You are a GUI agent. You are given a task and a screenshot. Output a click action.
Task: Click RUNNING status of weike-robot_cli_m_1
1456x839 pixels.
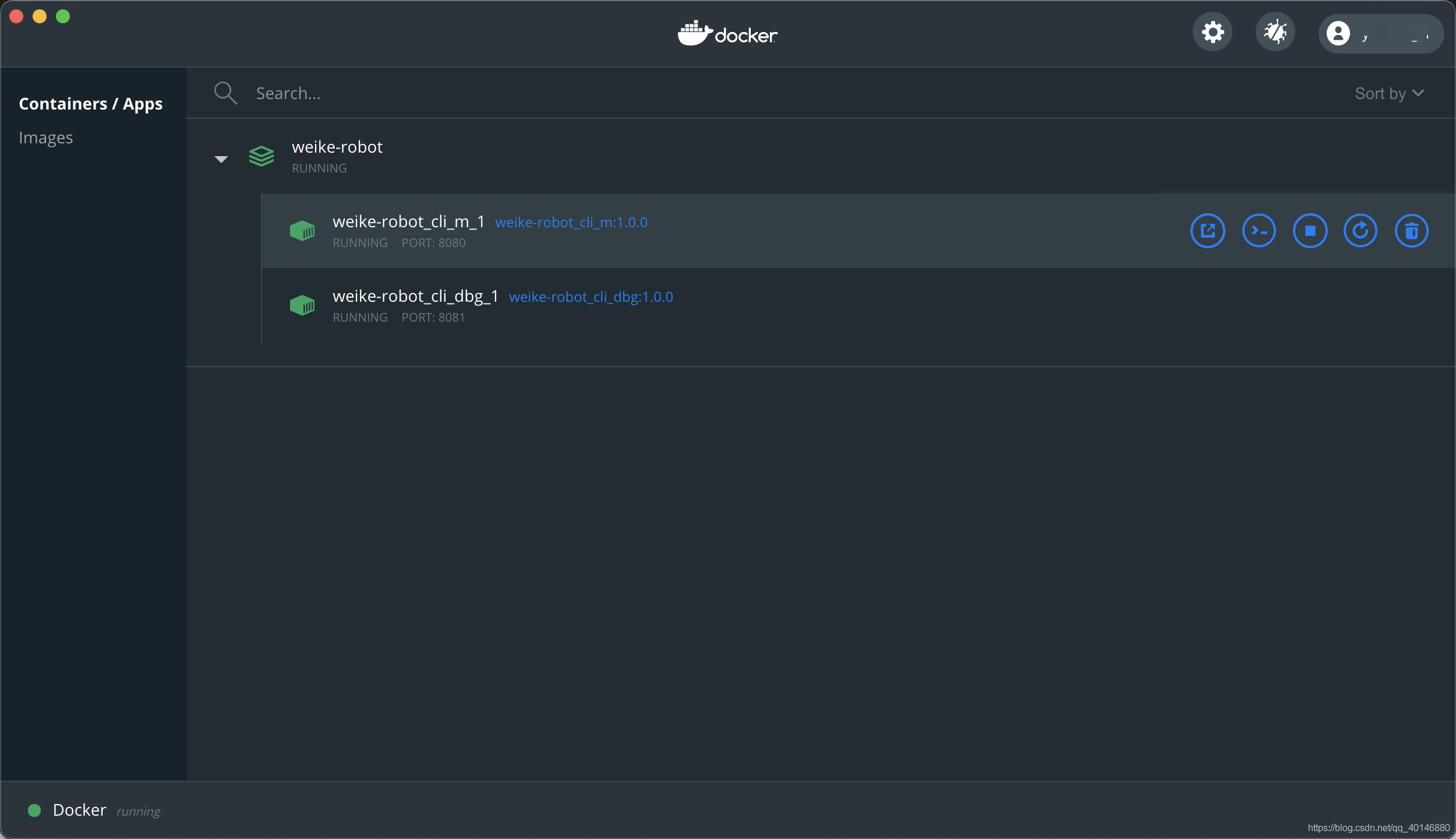(x=360, y=243)
